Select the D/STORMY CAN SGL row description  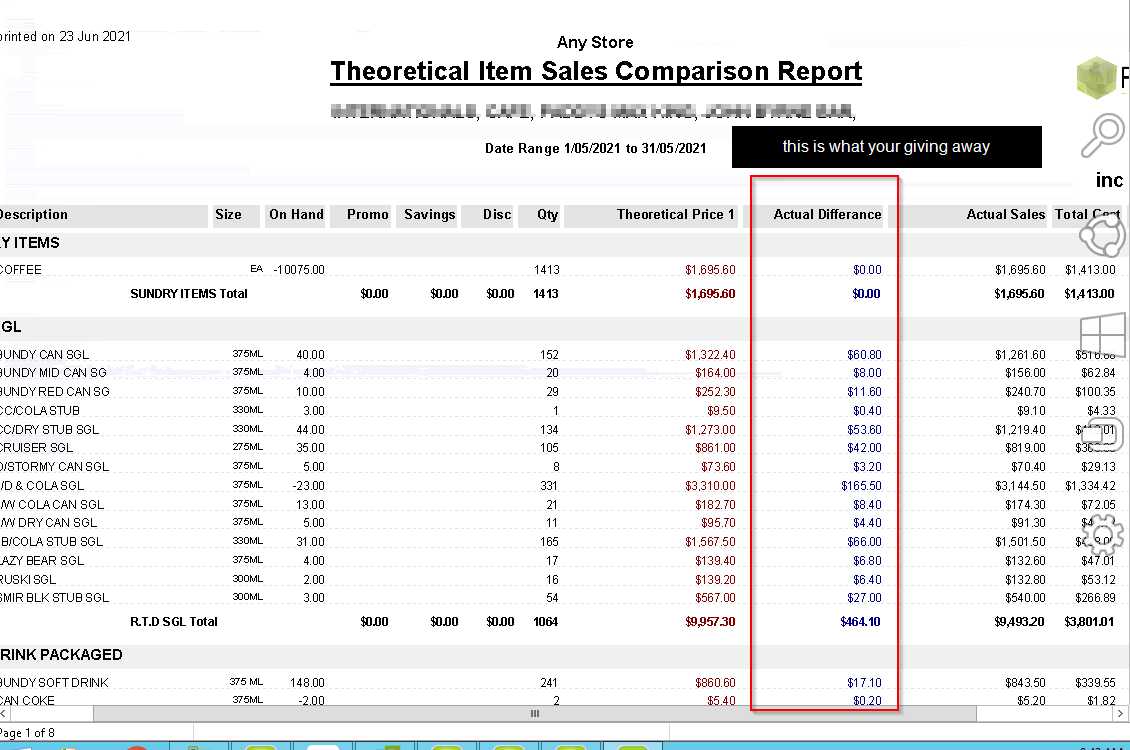[x=55, y=467]
